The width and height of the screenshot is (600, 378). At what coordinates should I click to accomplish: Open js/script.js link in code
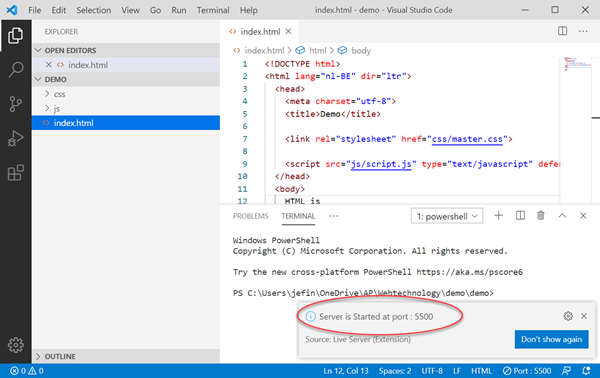point(381,164)
